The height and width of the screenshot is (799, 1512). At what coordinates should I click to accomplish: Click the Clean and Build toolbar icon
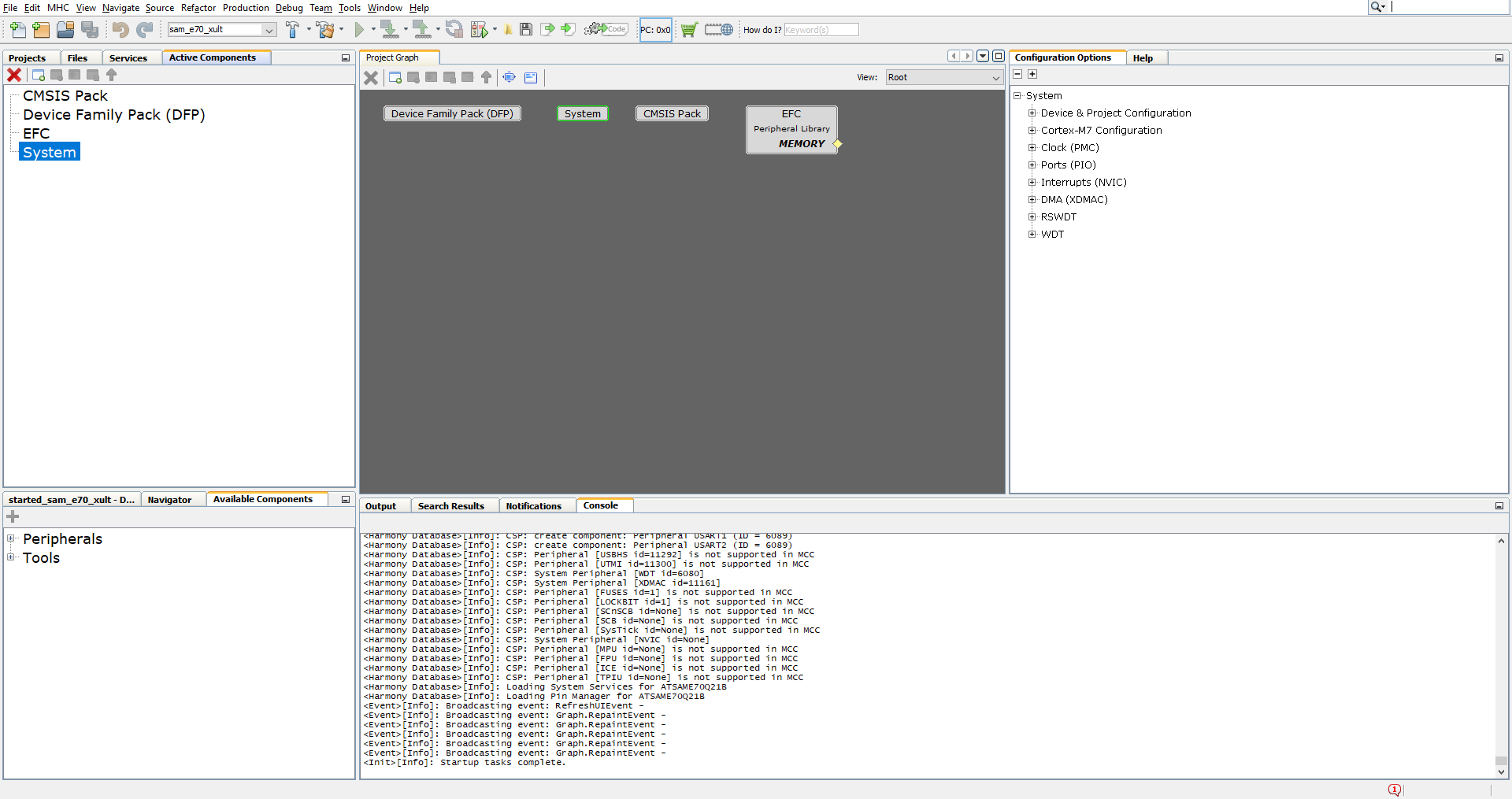click(324, 29)
